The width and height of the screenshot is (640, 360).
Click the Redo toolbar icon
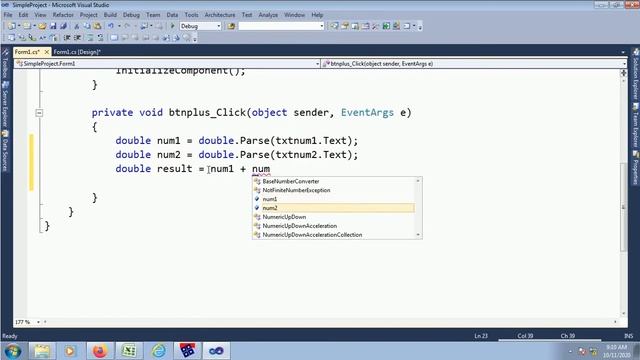tap(127, 26)
